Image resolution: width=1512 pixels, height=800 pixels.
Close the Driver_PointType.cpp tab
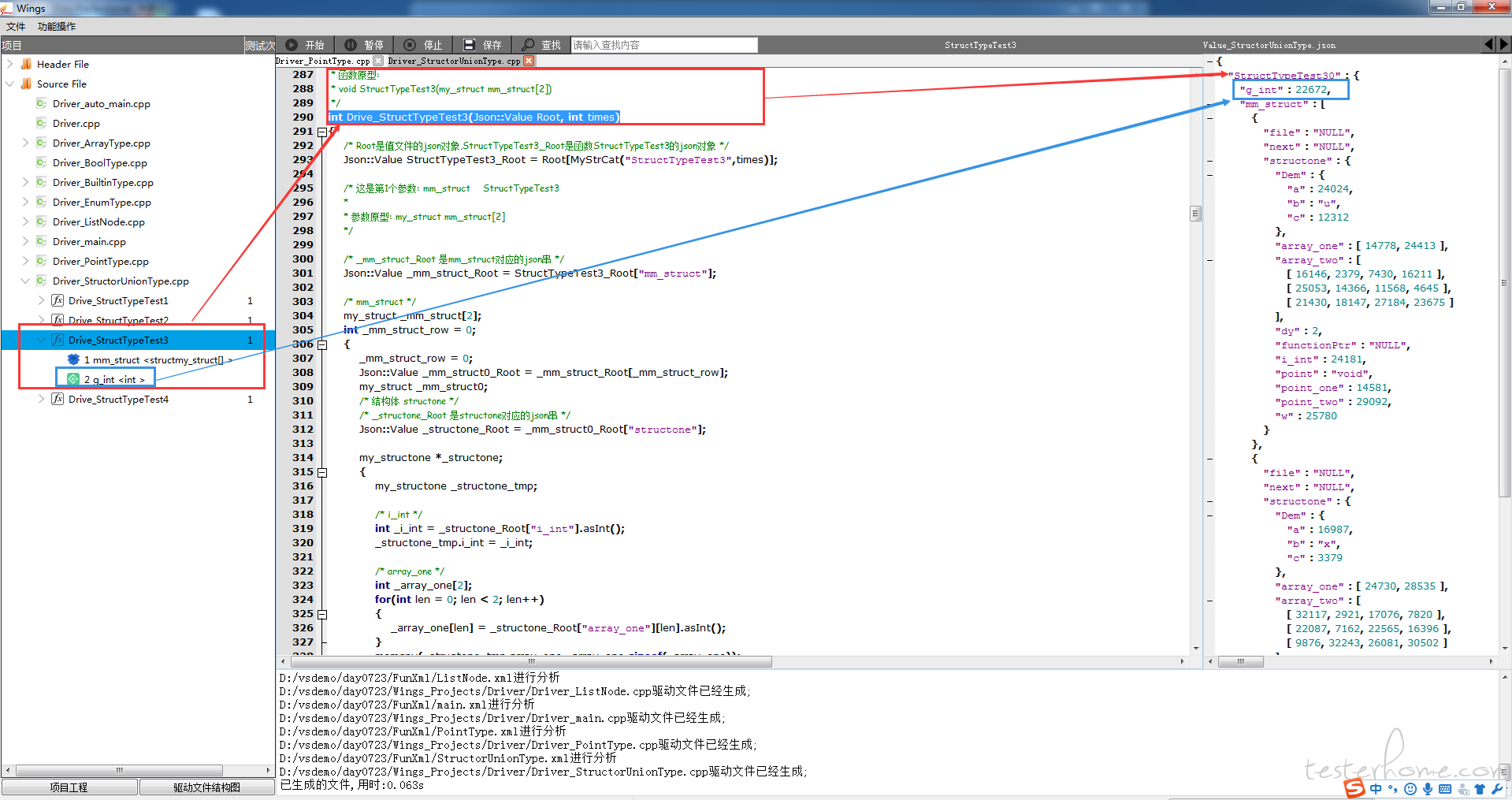tap(378, 61)
